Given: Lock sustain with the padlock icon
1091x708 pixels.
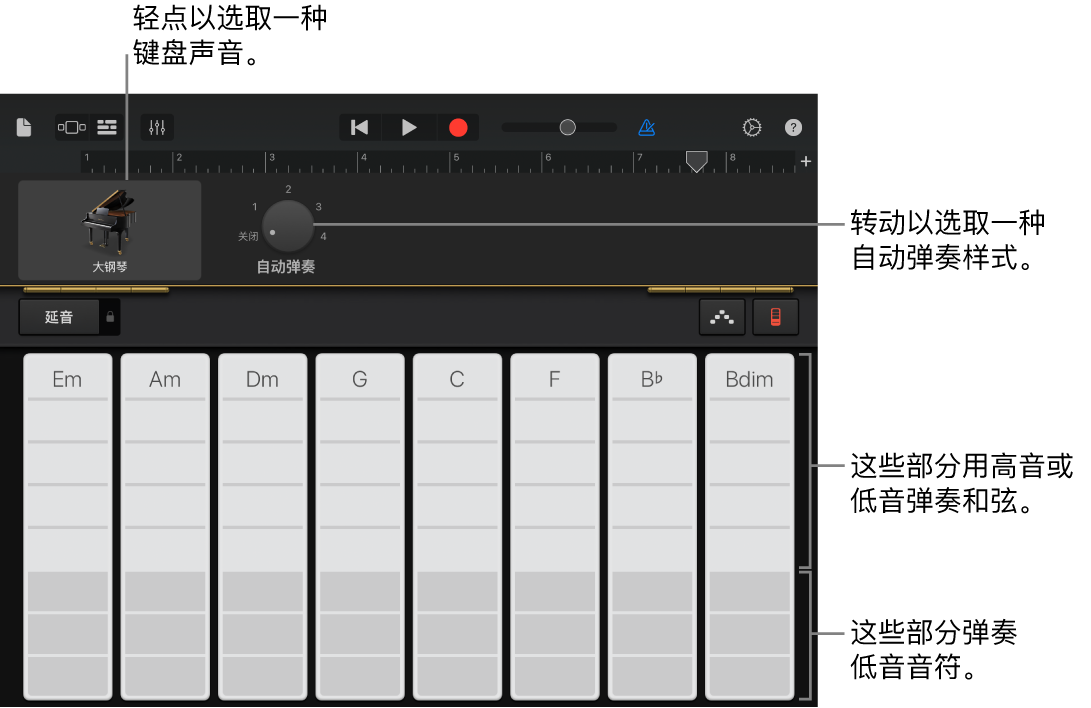Looking at the screenshot, I should click(110, 317).
